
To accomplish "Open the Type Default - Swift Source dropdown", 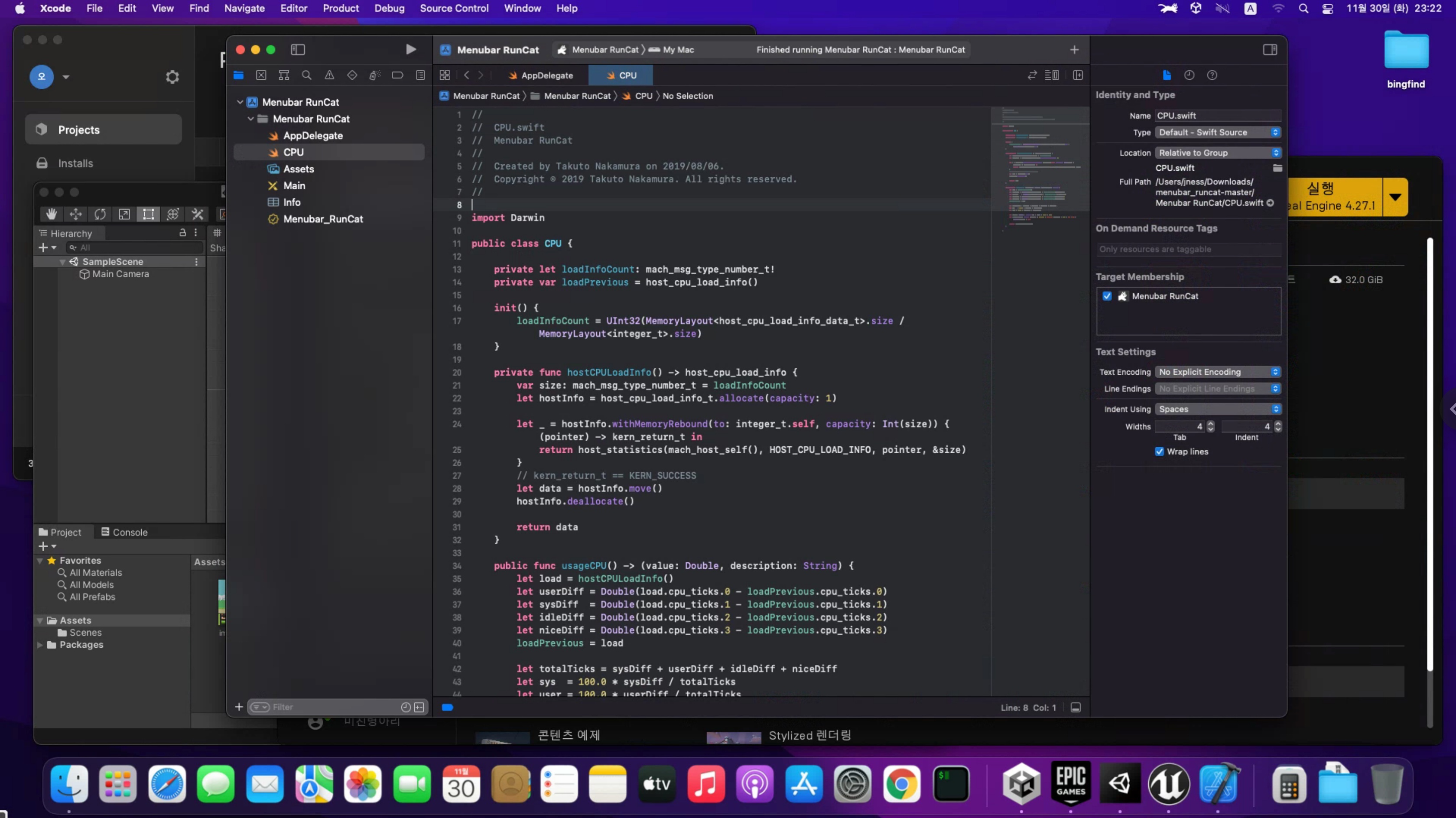I will 1218,132.
